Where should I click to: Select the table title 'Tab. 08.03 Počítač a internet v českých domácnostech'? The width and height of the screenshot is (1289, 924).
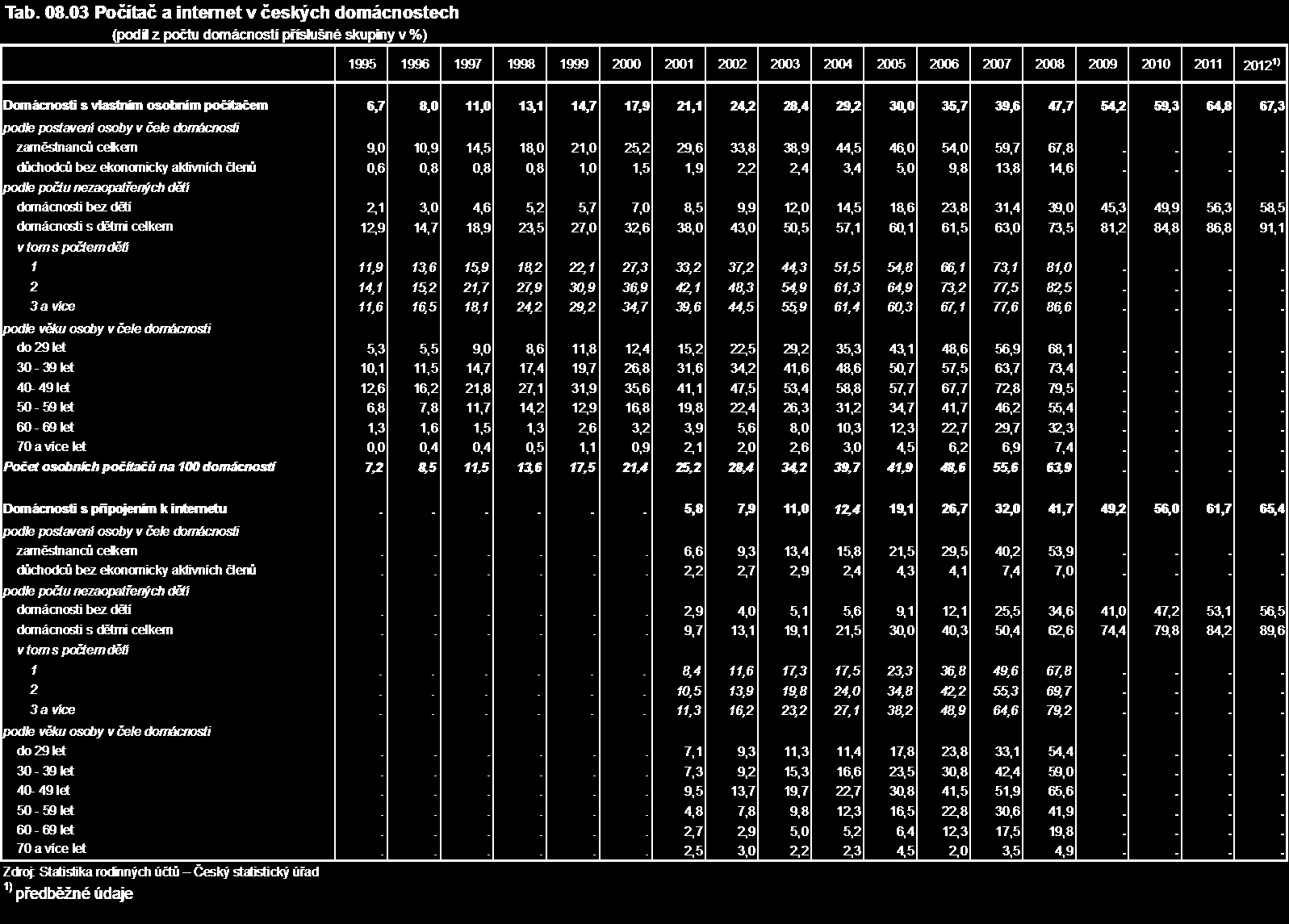232,13
